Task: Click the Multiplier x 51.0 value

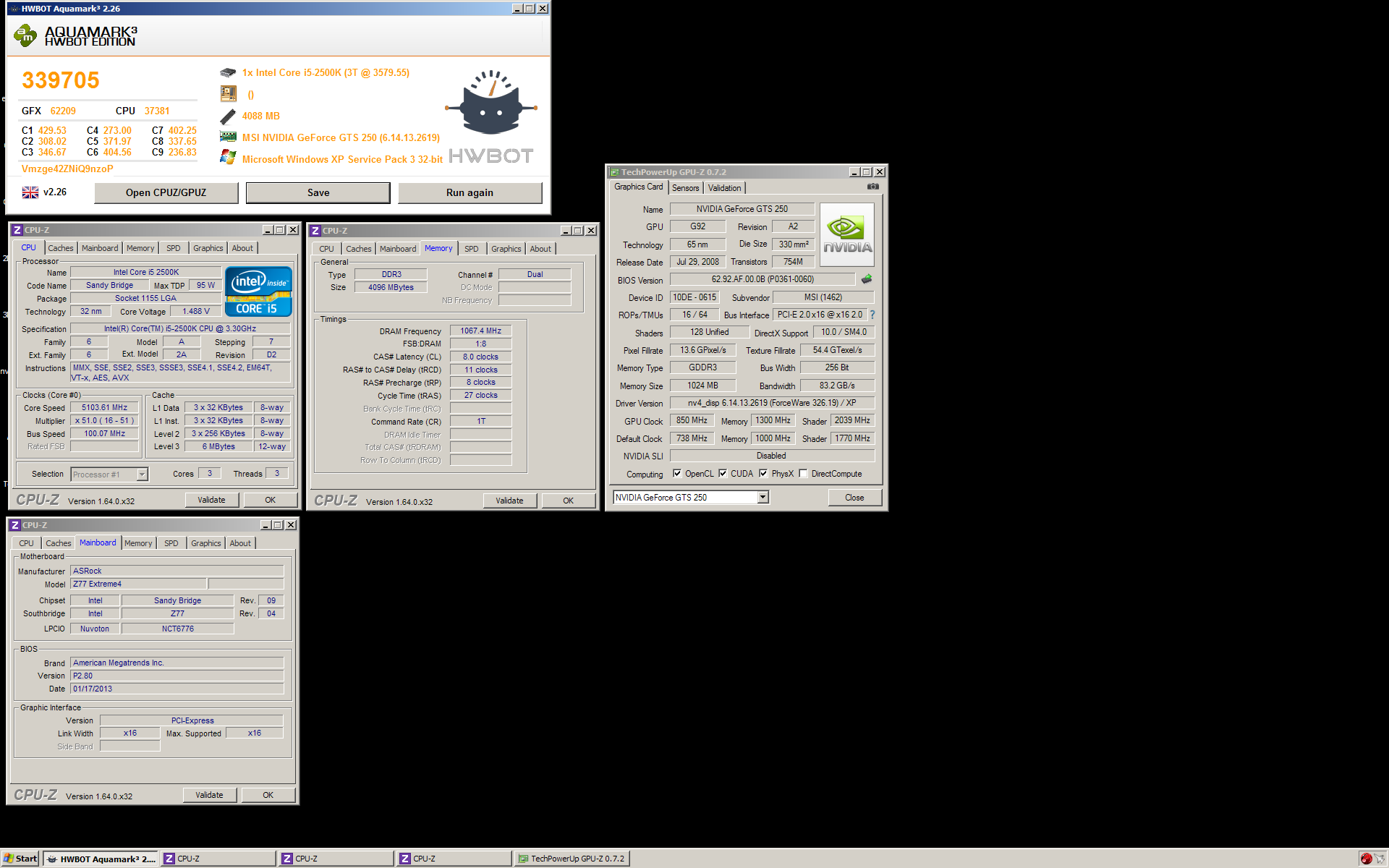Action: tap(105, 421)
